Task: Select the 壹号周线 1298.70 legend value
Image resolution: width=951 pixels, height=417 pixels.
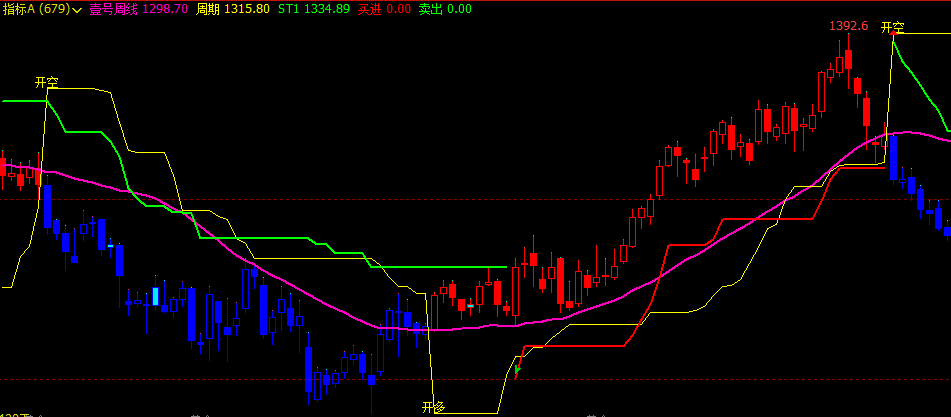Action: pyautogui.click(x=139, y=9)
